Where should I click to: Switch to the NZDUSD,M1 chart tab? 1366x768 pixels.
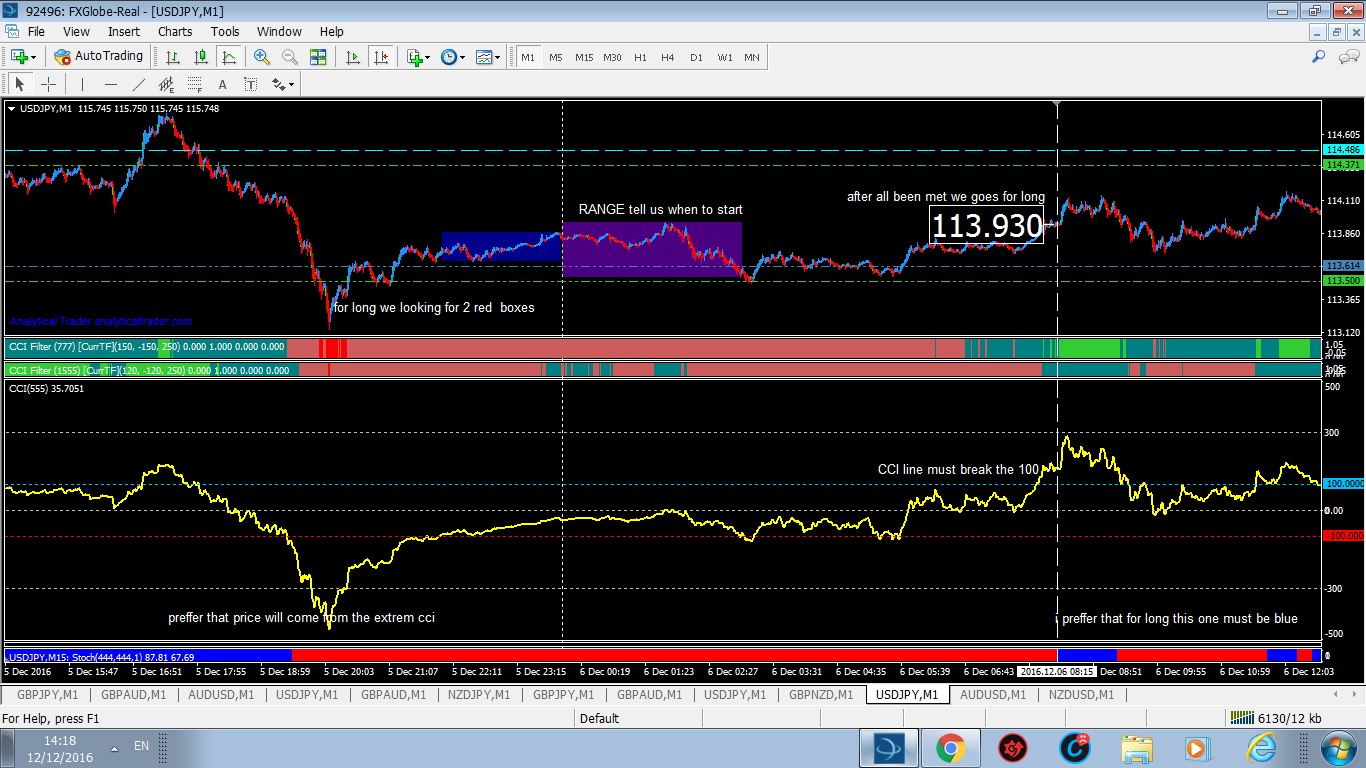point(1080,694)
